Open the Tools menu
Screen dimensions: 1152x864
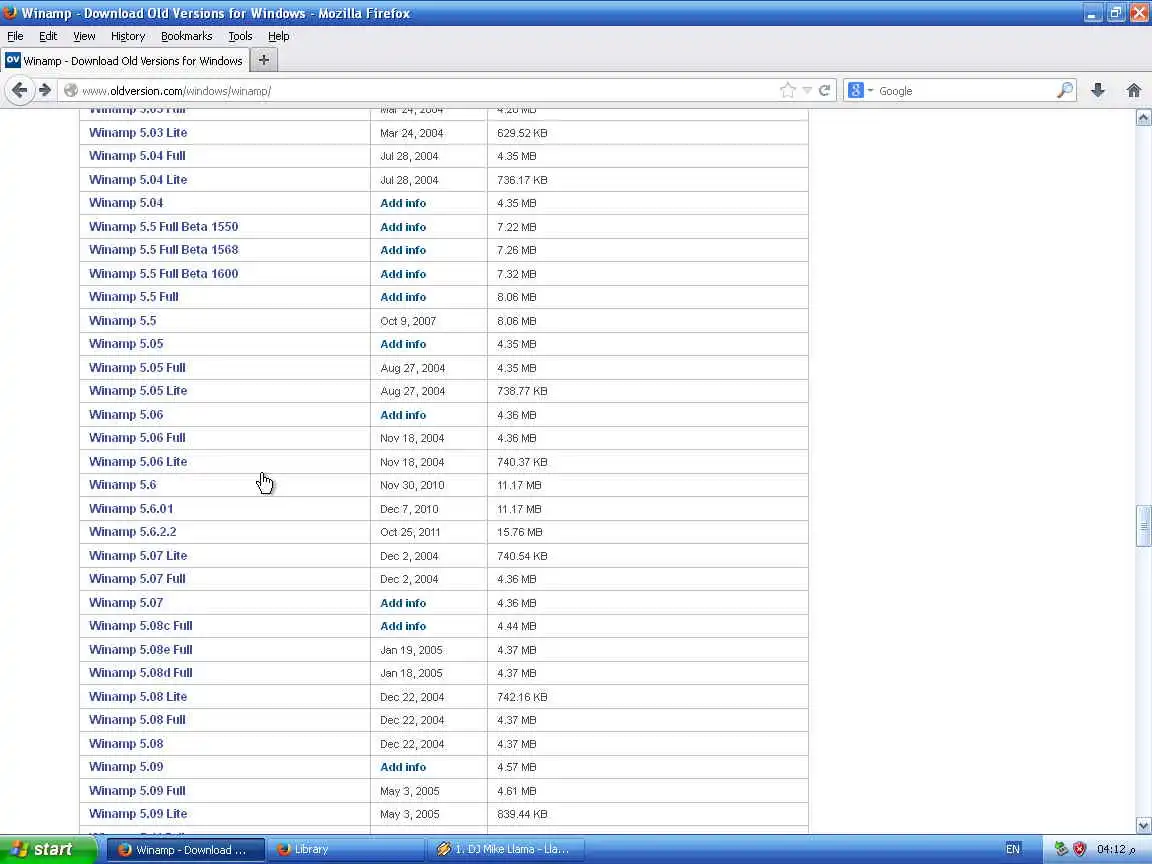pos(240,36)
